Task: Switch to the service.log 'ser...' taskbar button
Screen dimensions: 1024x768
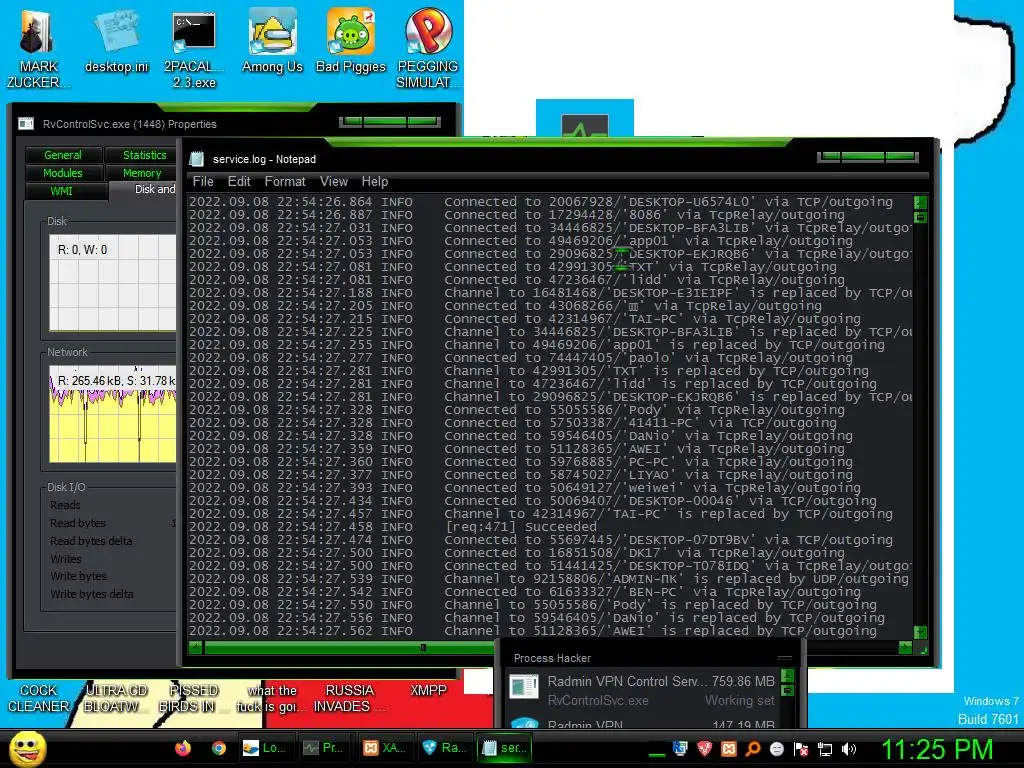Action: coord(504,748)
